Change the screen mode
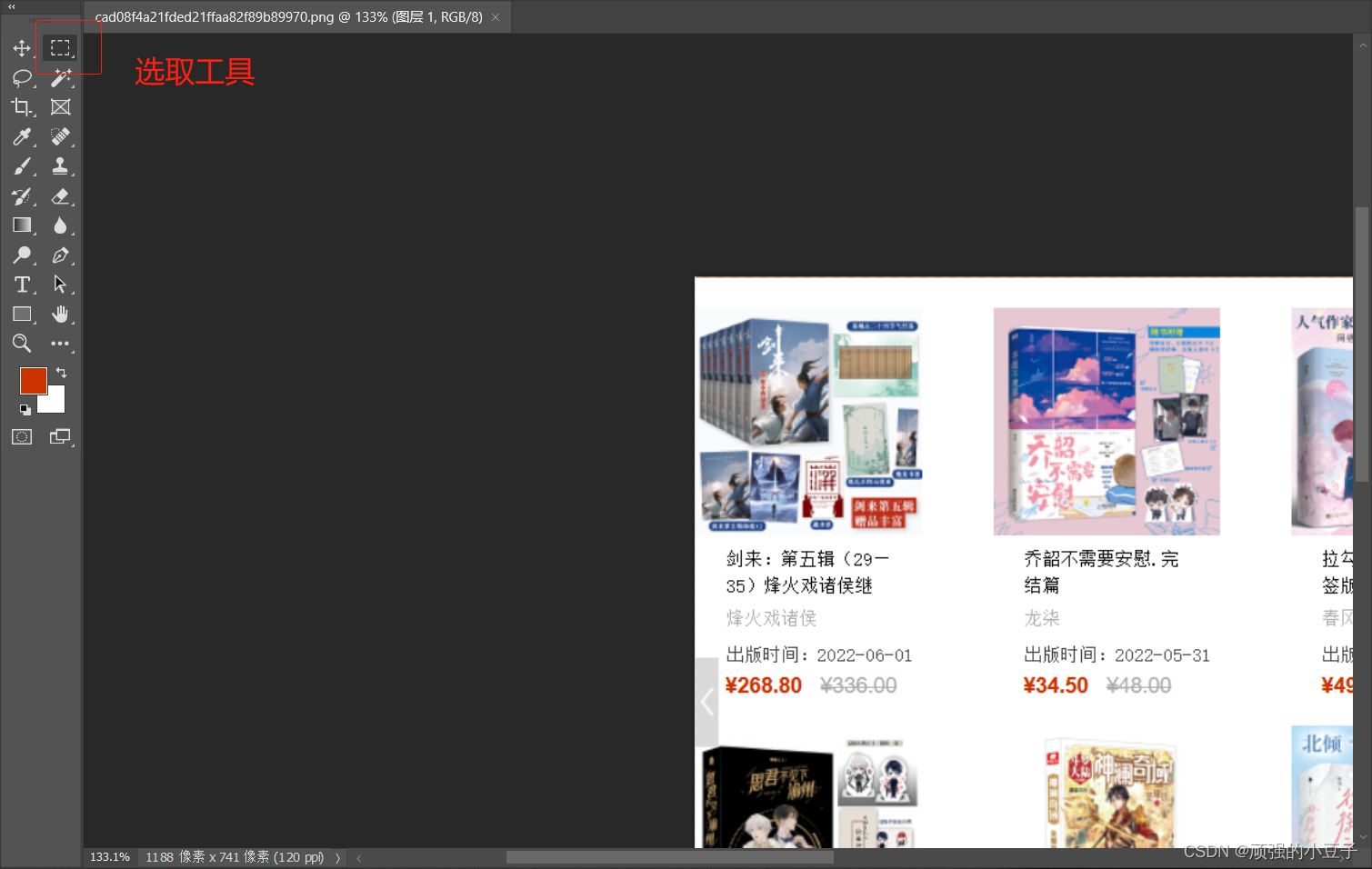 pyautogui.click(x=60, y=437)
